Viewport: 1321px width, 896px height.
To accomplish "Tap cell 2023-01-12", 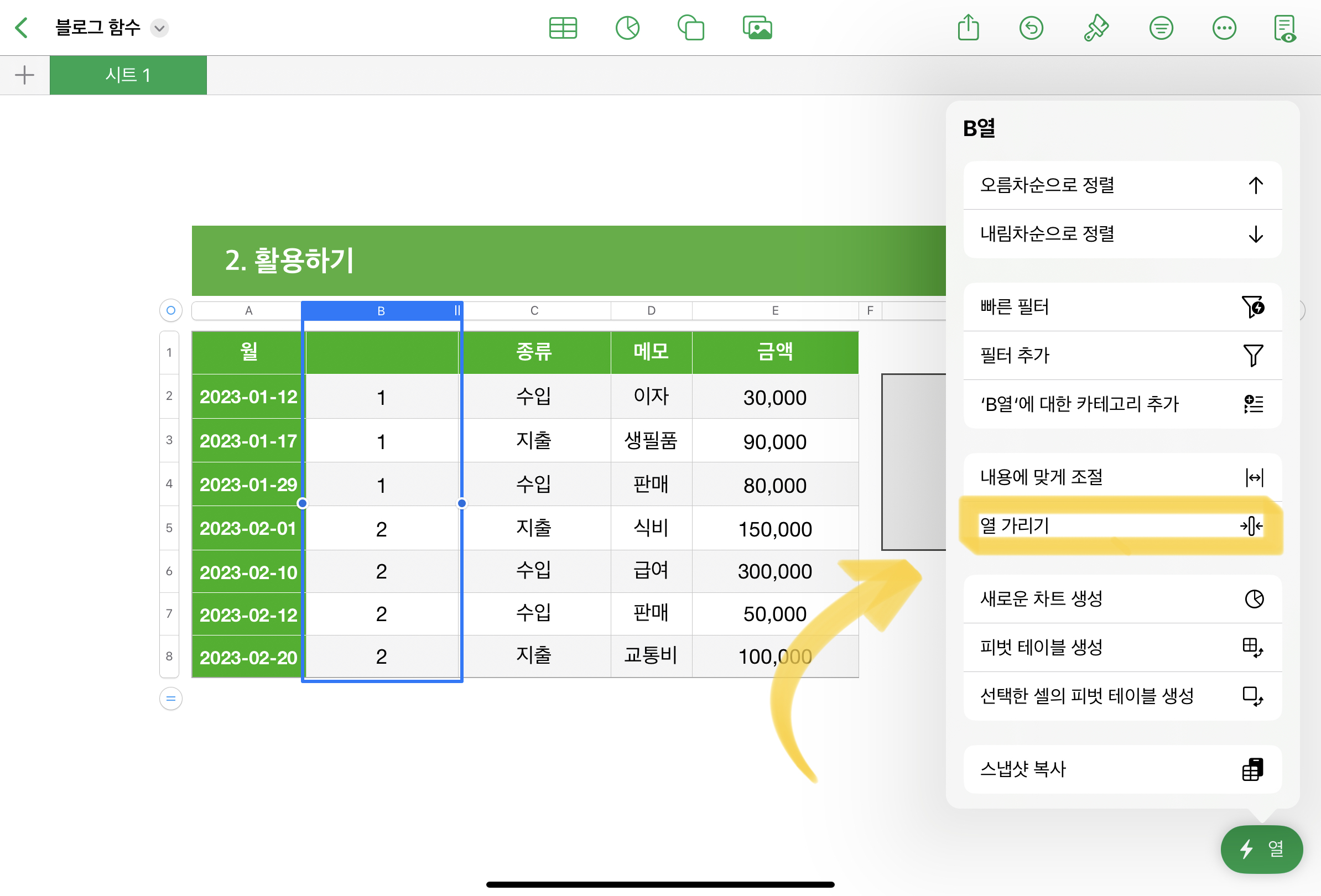I will [248, 397].
